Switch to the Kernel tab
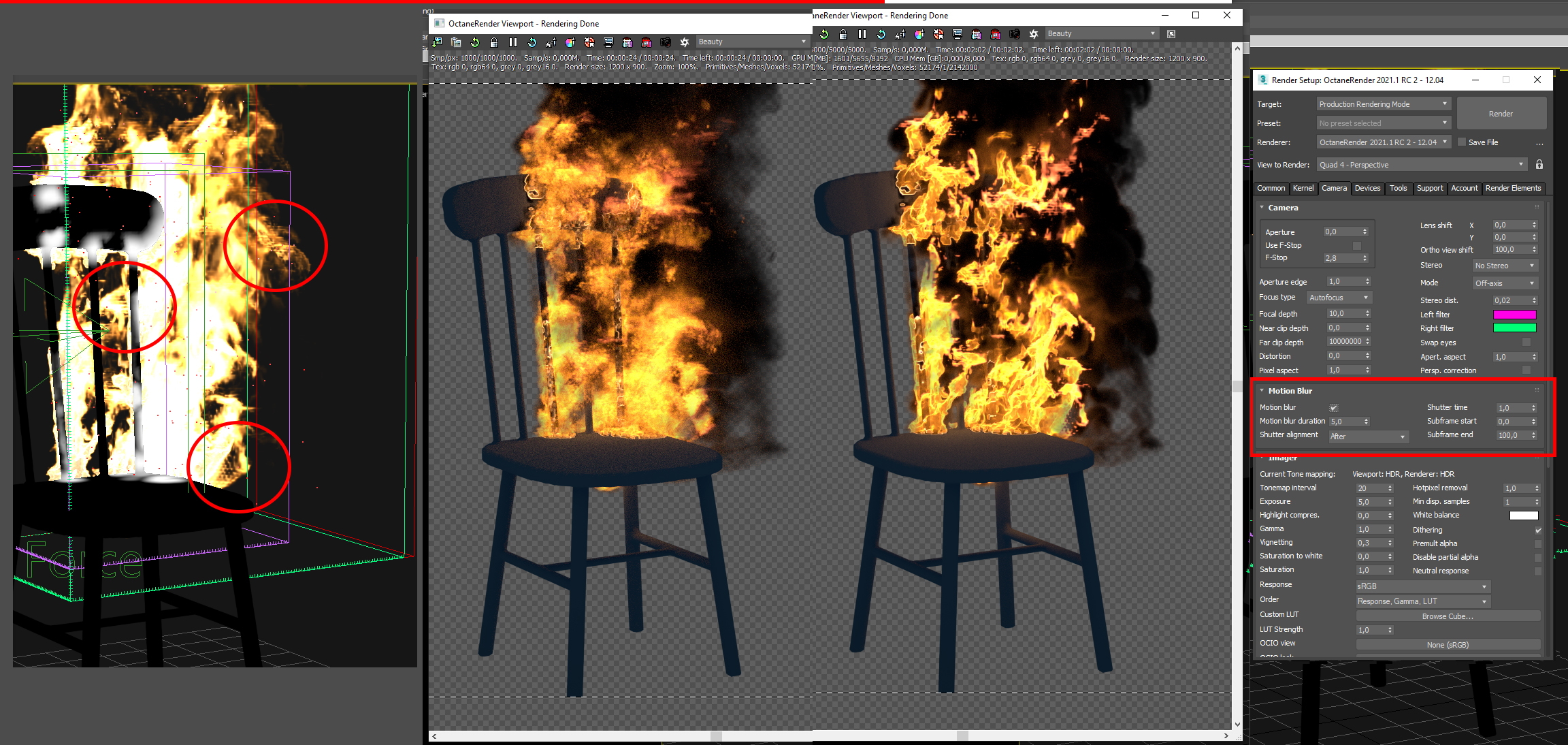Image resolution: width=1568 pixels, height=745 pixels. [1303, 188]
